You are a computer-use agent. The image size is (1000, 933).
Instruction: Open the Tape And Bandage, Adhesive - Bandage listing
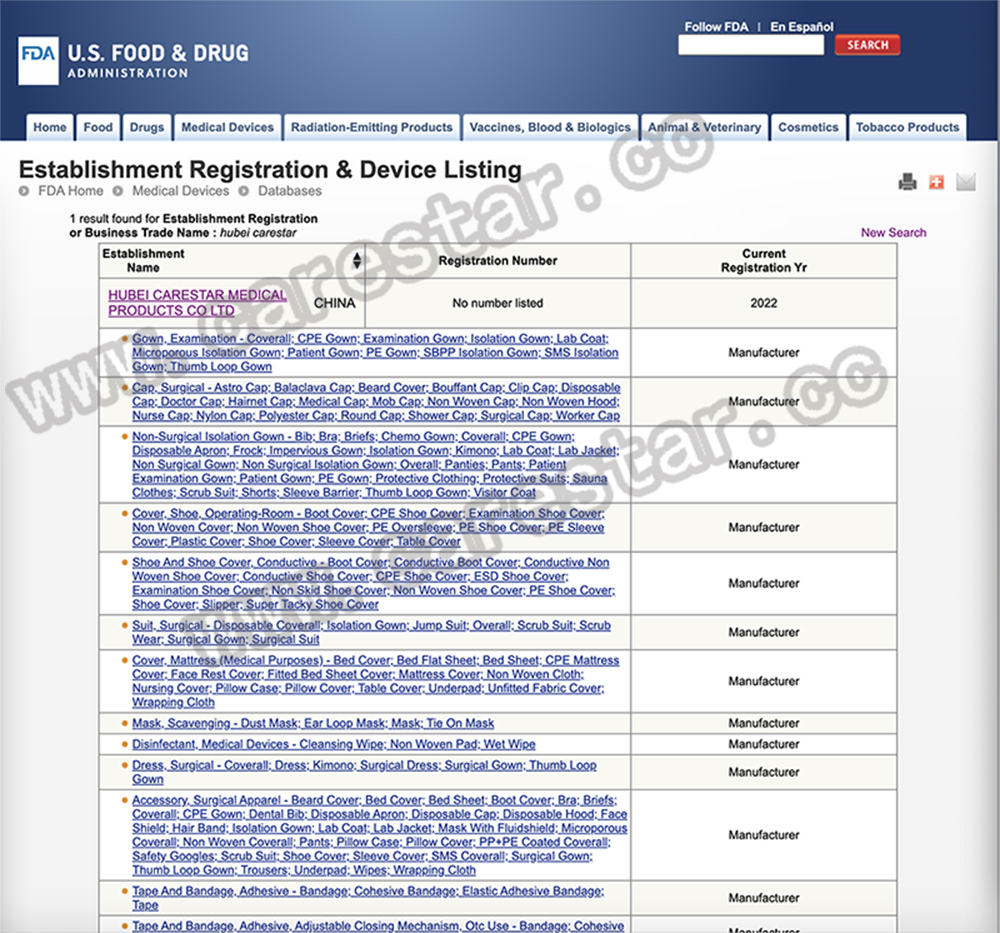[368, 898]
